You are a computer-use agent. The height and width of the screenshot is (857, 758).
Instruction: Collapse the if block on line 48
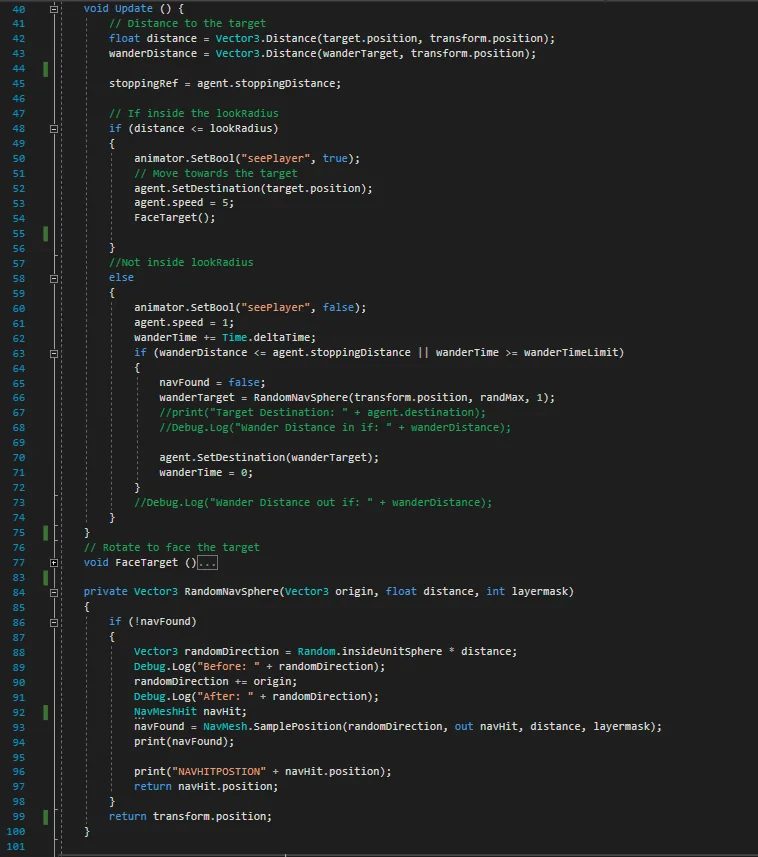tap(54, 129)
